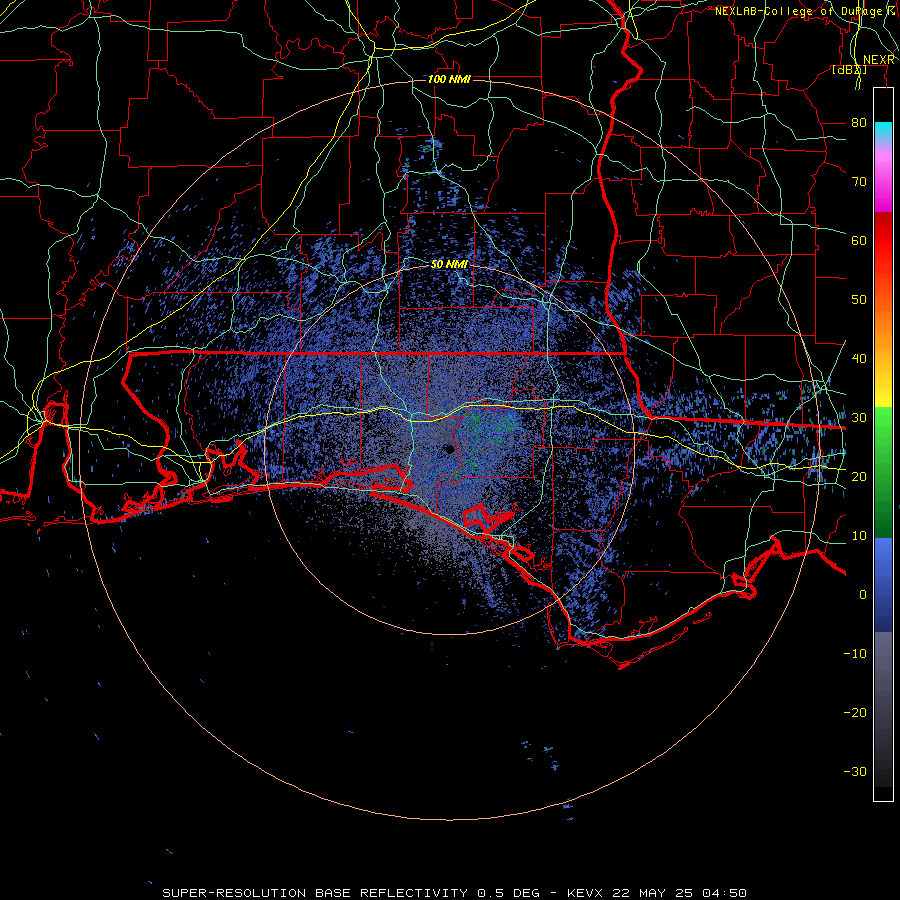Click the -20 value on the dBZ scale

(855, 712)
